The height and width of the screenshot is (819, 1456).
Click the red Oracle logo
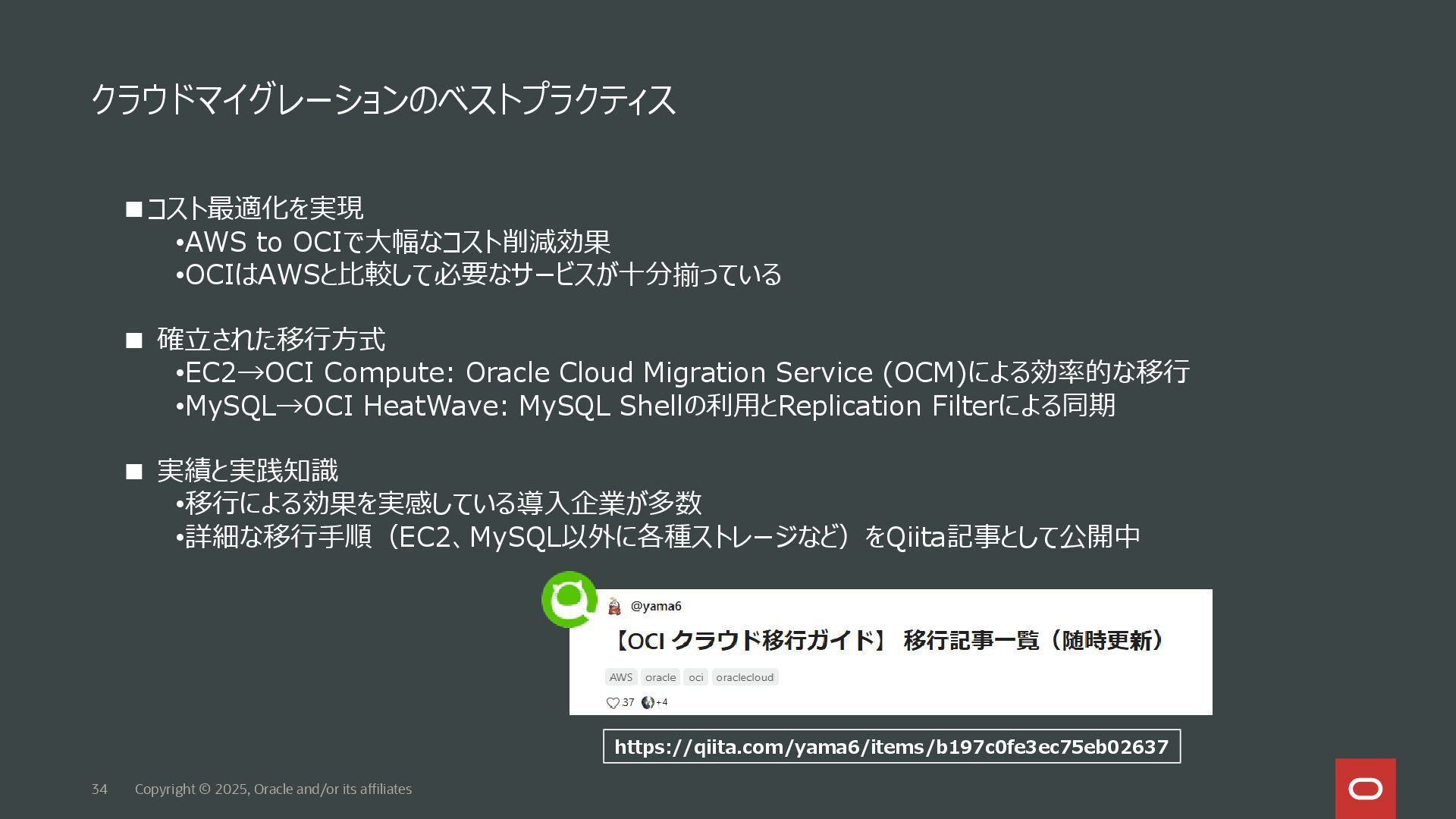(1365, 789)
